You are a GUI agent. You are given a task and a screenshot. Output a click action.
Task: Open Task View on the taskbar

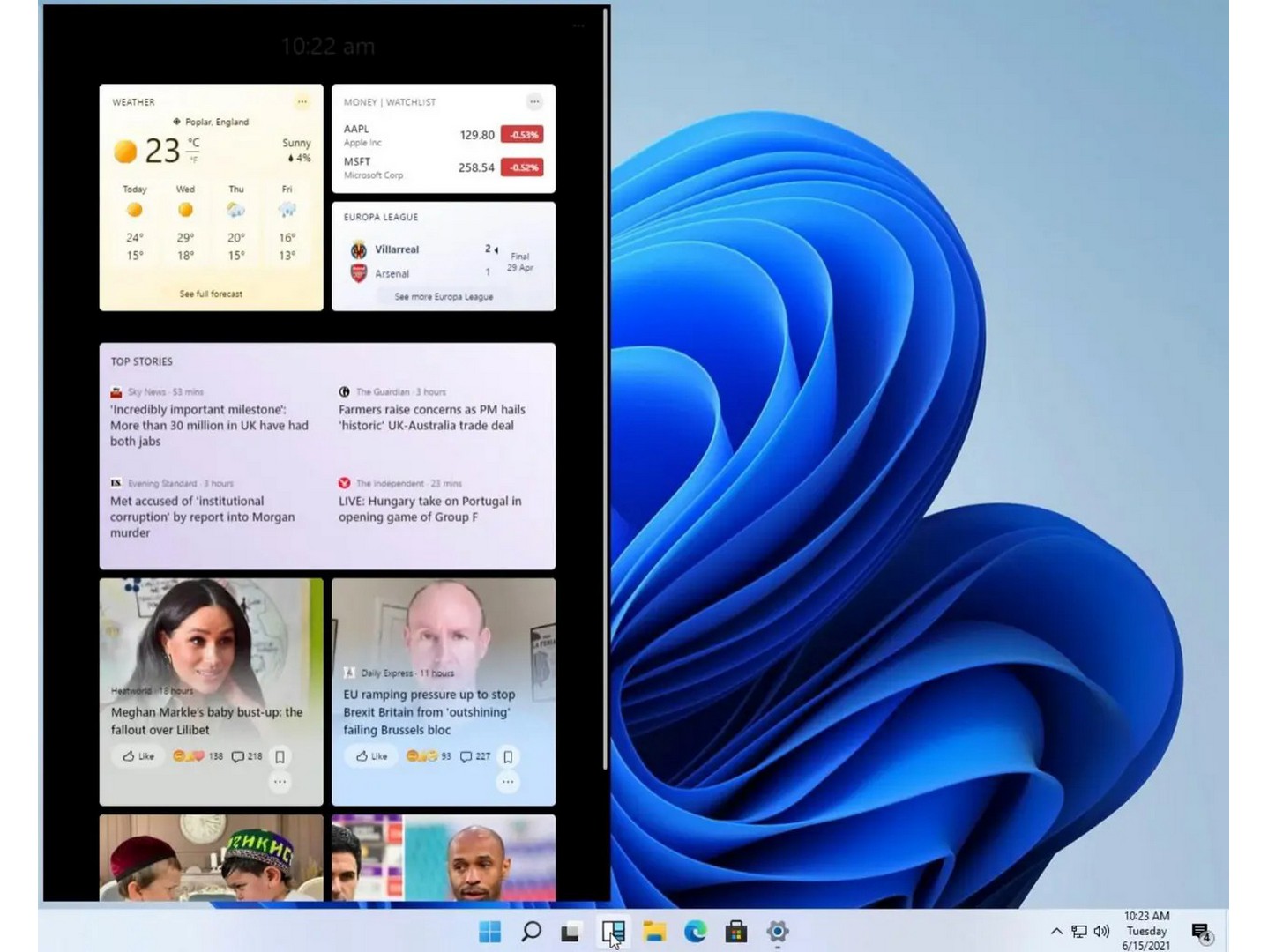(x=571, y=932)
